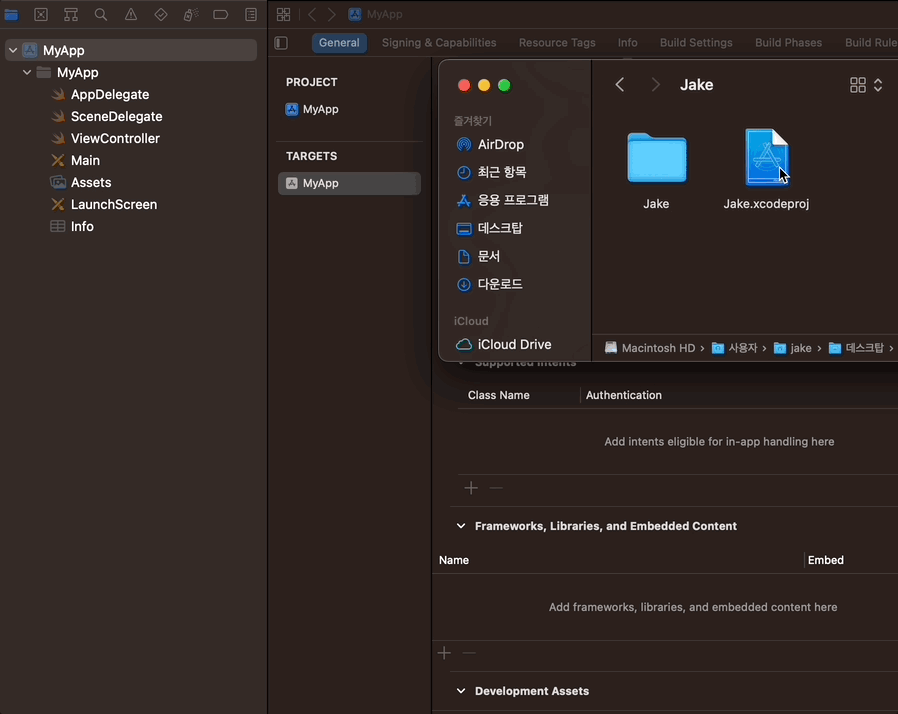898x714 pixels.
Task: Open the Info tab
Action: (x=627, y=43)
